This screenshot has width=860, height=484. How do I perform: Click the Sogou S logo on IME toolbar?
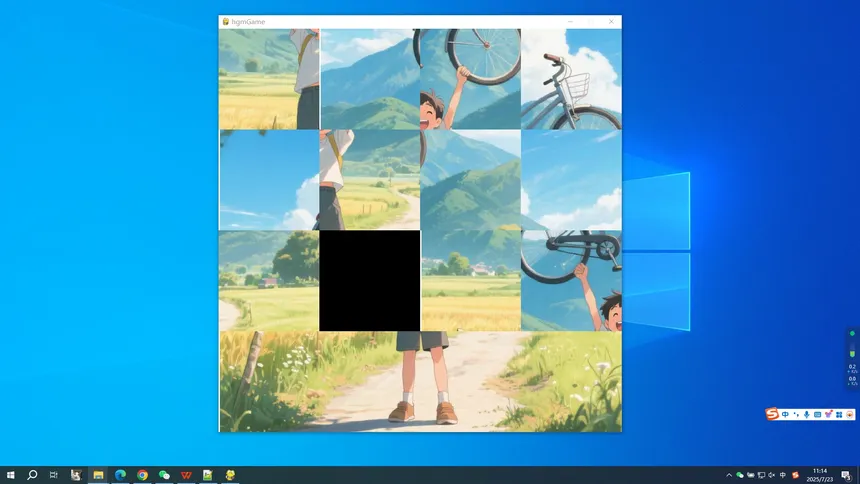pos(772,414)
